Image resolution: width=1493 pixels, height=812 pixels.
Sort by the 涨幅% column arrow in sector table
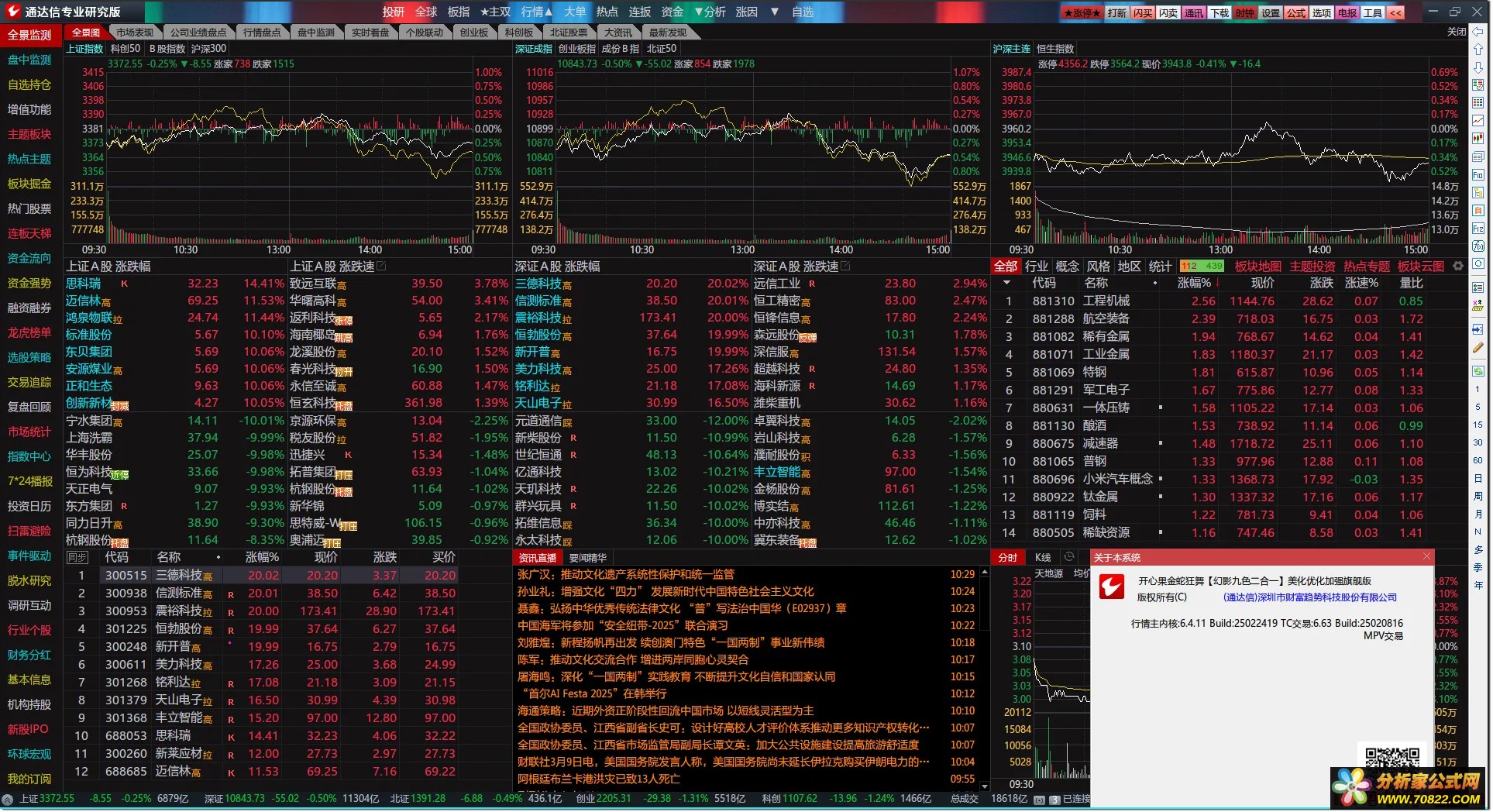click(1218, 284)
